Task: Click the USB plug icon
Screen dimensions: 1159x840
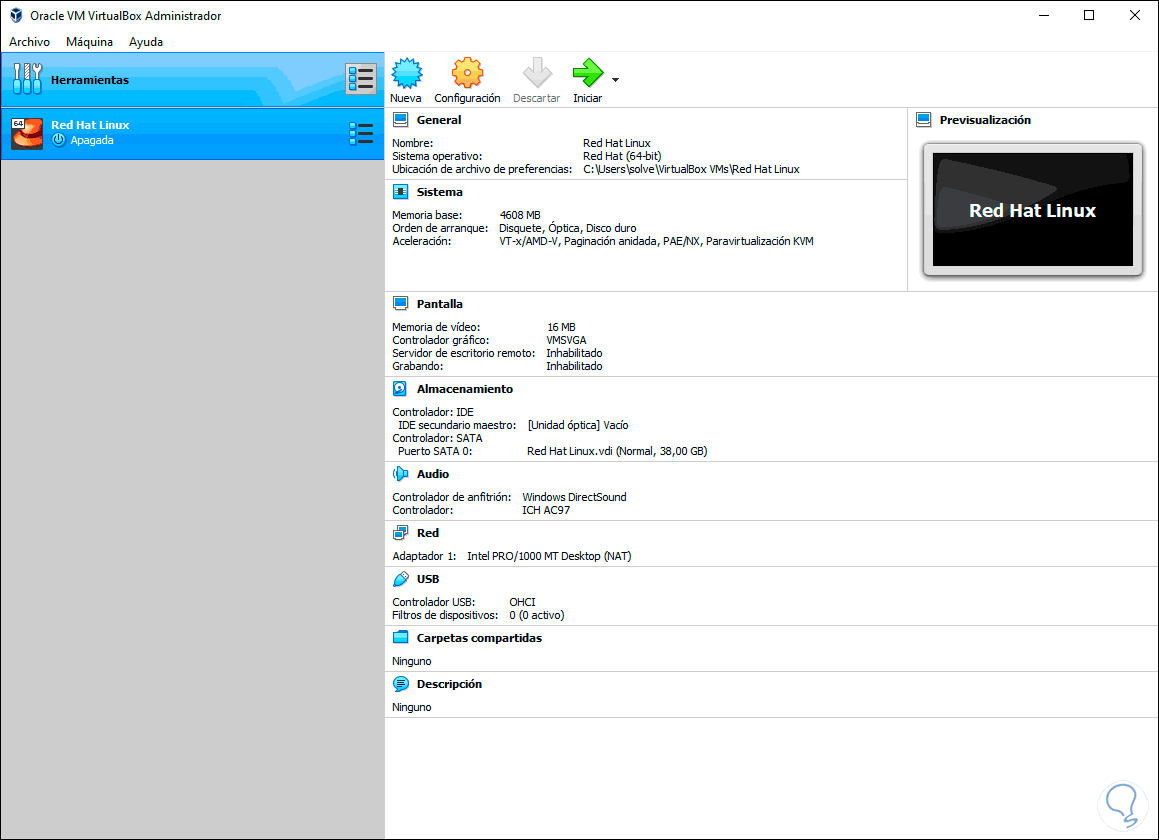Action: click(401, 579)
